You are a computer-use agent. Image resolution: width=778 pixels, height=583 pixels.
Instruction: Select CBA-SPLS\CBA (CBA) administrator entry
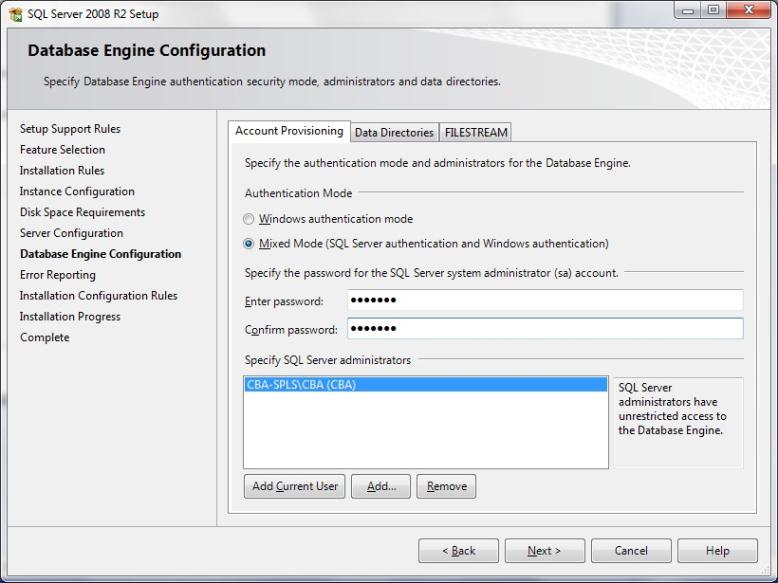click(x=426, y=385)
